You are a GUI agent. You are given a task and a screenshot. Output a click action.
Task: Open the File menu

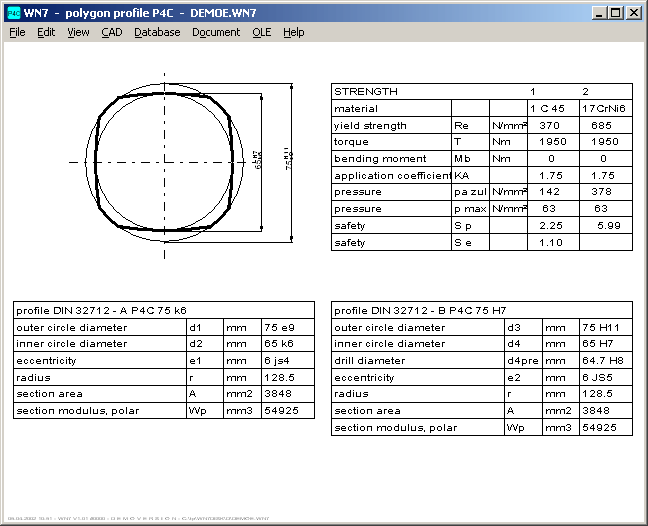[x=17, y=32]
